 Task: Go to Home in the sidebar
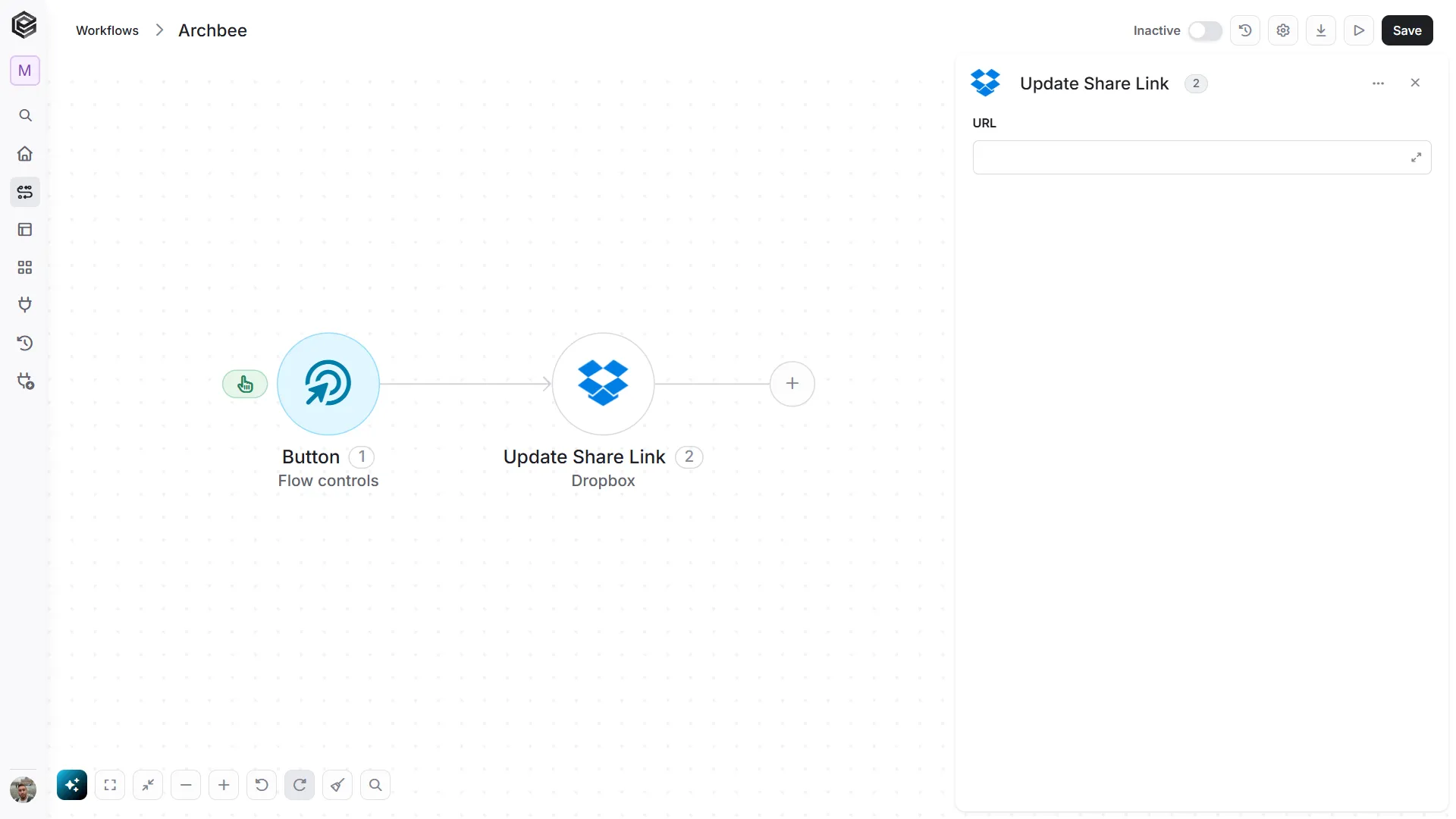[25, 154]
